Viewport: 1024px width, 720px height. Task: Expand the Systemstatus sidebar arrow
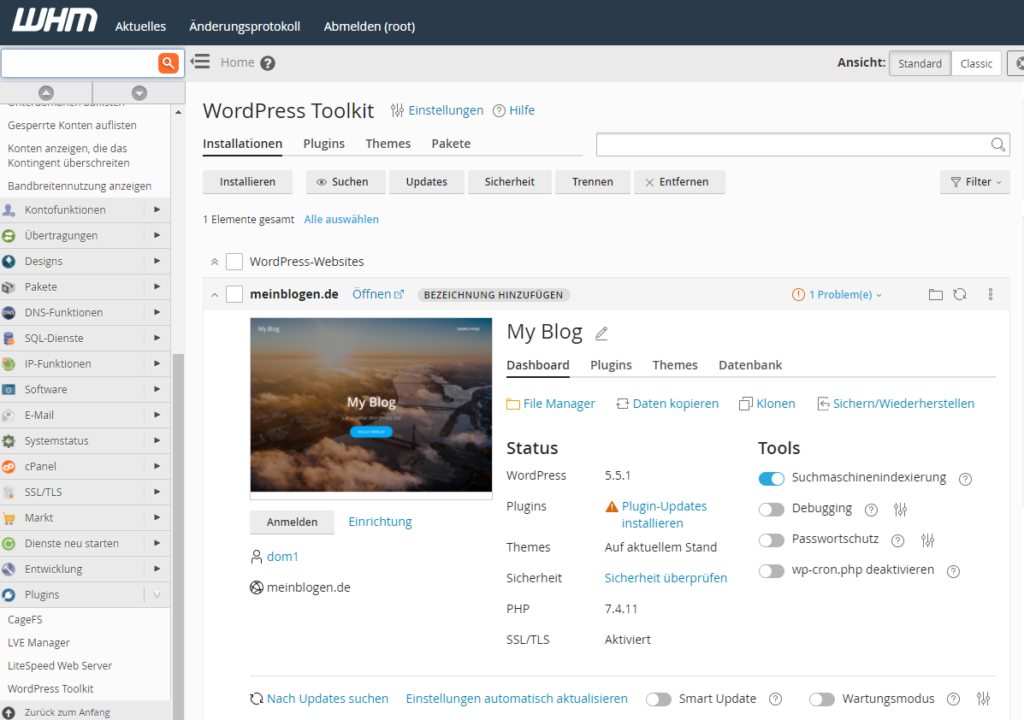pyautogui.click(x=157, y=440)
